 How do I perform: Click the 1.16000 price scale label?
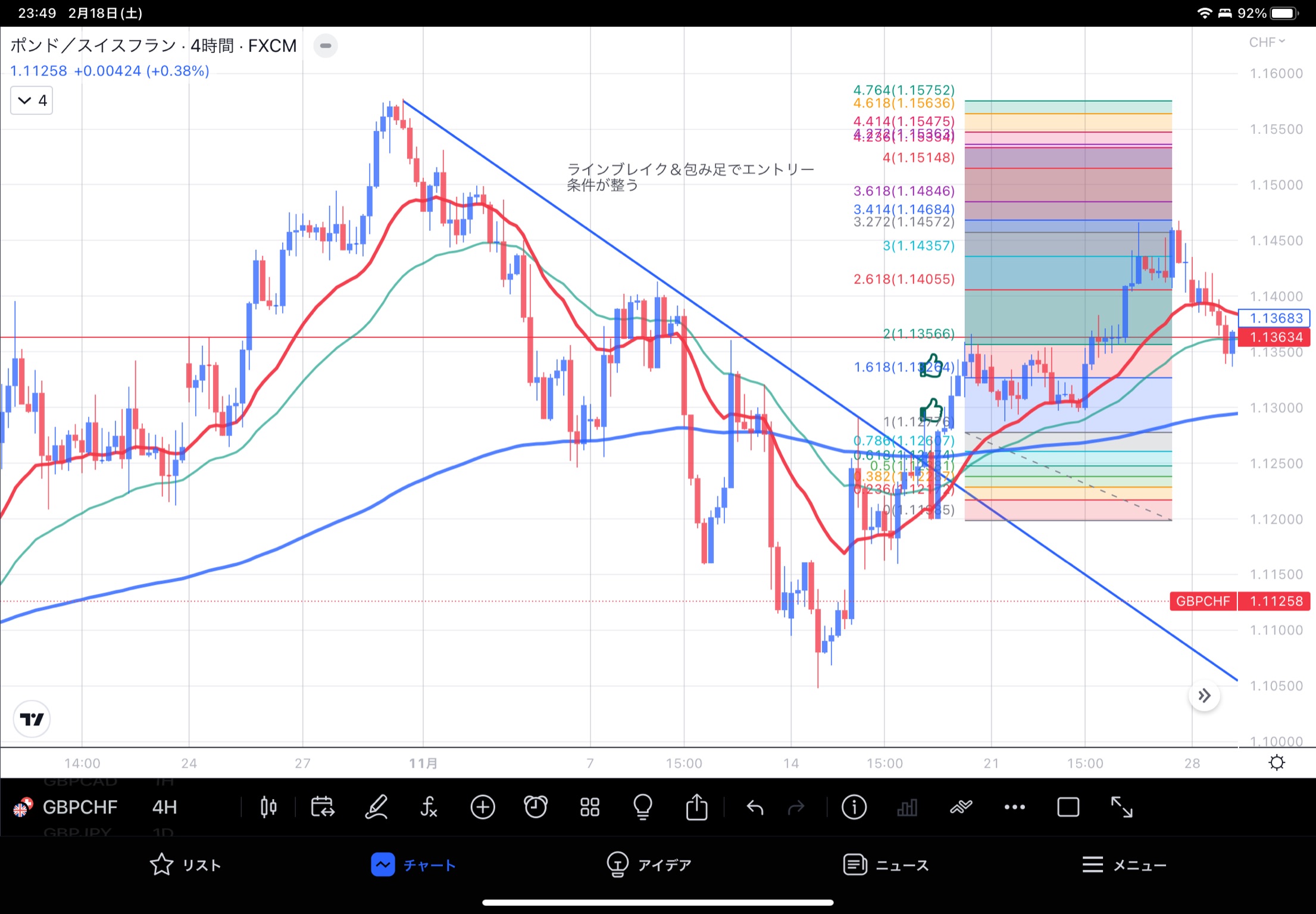point(1276,74)
